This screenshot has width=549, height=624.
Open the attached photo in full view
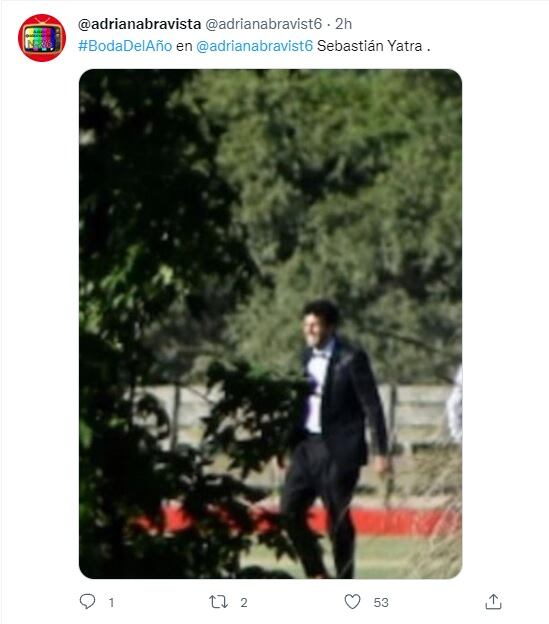point(271,324)
